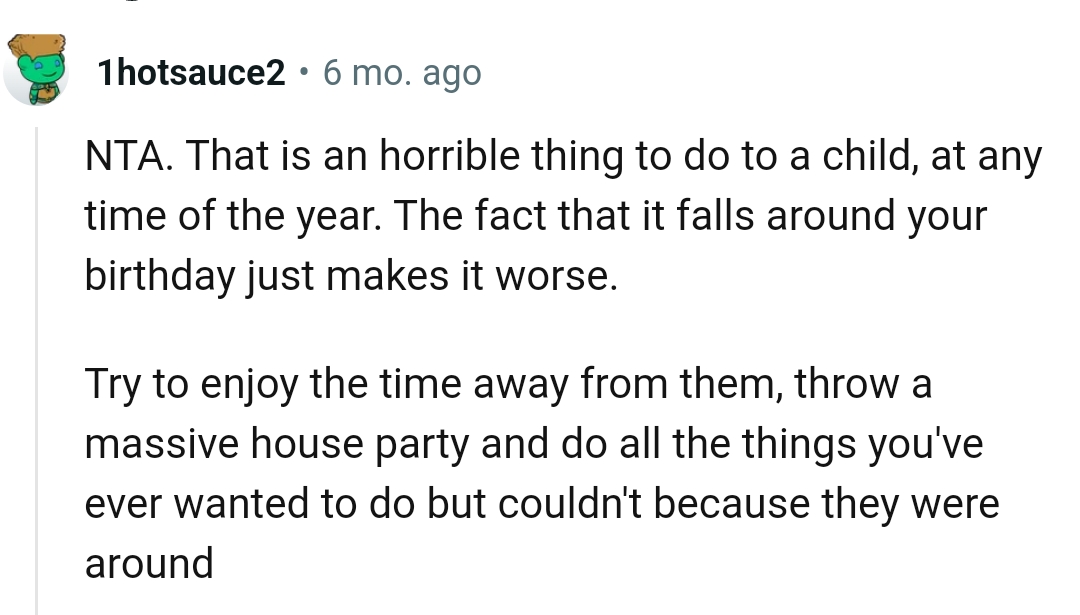Click the 1hotsauce2 user avatar
Screen dimensions: 1080x615
(x=35, y=68)
